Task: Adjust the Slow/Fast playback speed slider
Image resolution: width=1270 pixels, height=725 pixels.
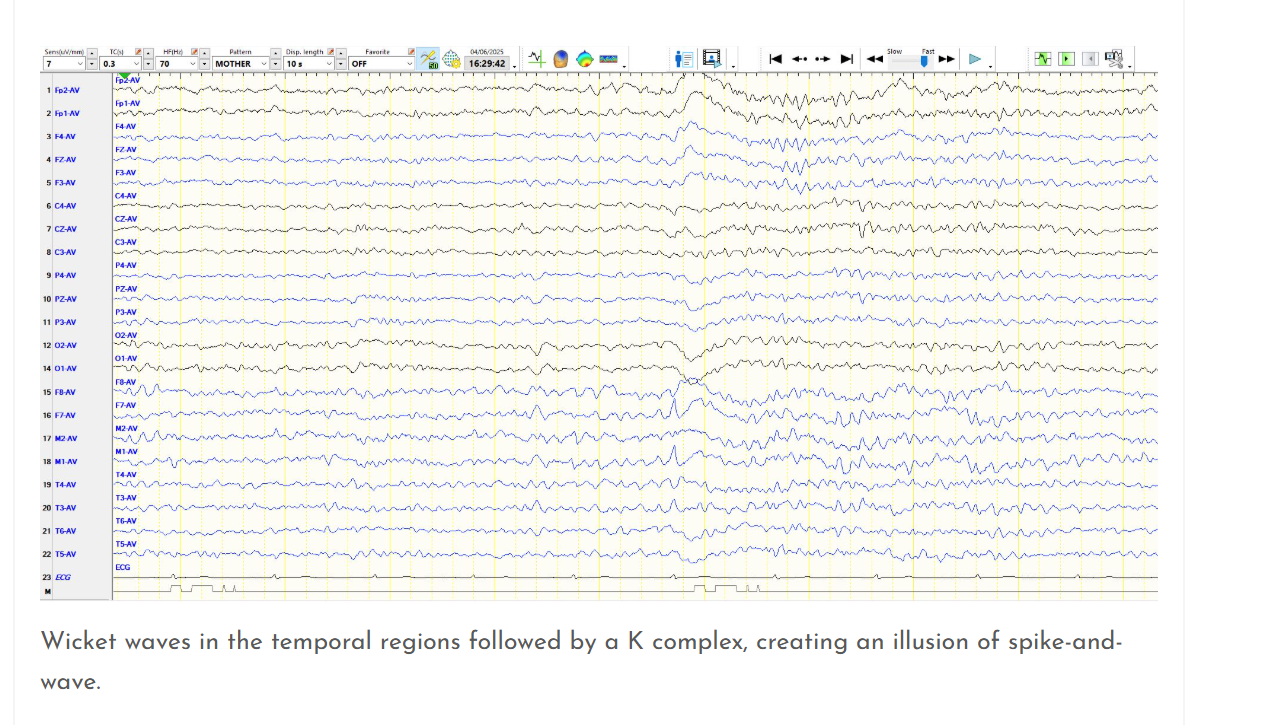Action: [909, 60]
